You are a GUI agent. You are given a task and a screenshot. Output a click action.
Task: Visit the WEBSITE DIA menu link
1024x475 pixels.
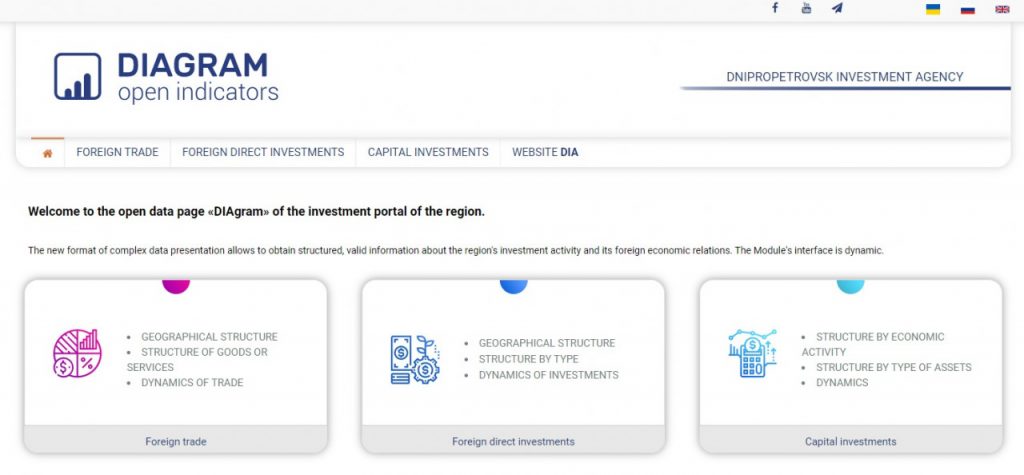[545, 152]
